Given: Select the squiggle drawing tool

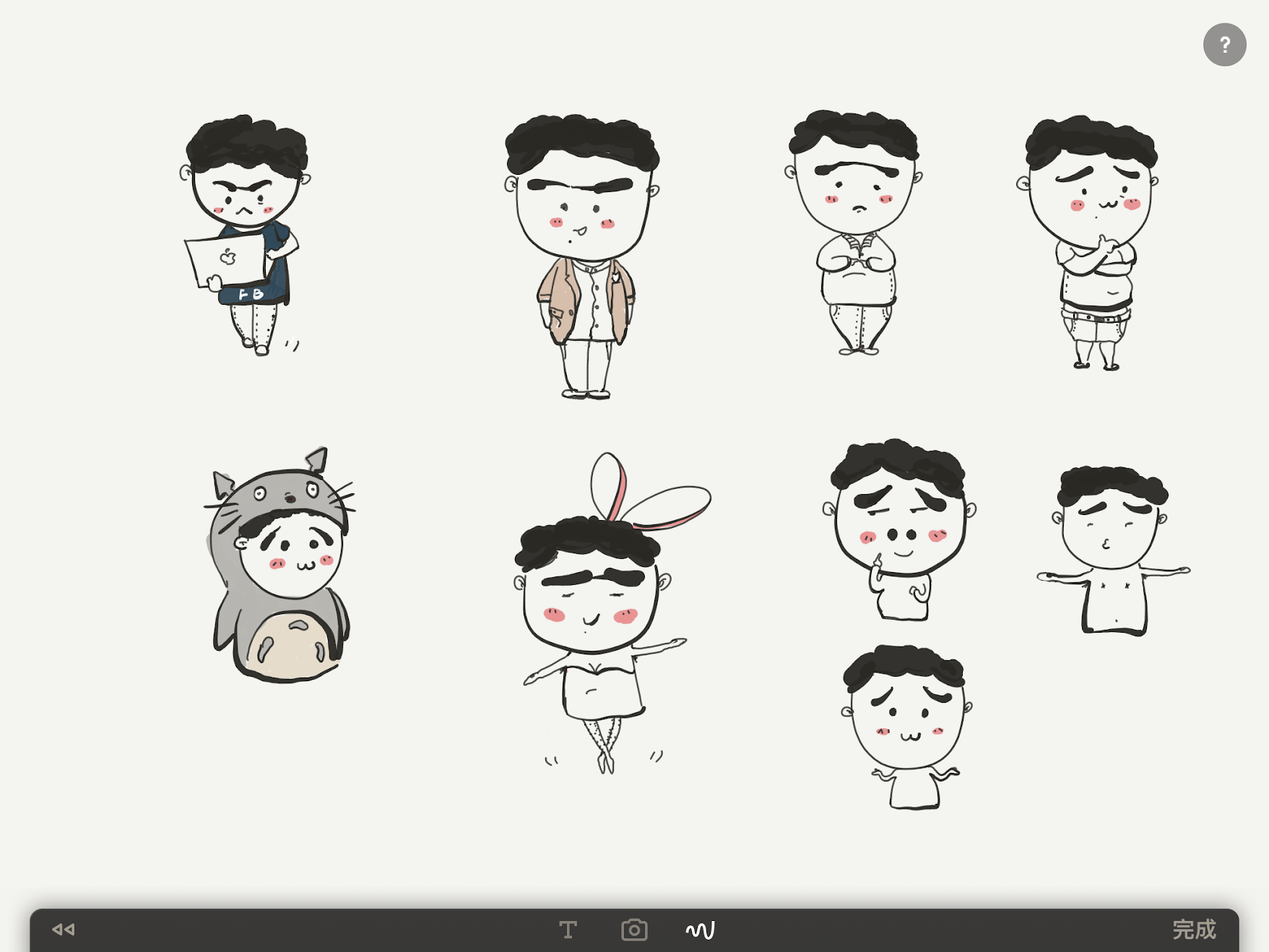Looking at the screenshot, I should 700,930.
